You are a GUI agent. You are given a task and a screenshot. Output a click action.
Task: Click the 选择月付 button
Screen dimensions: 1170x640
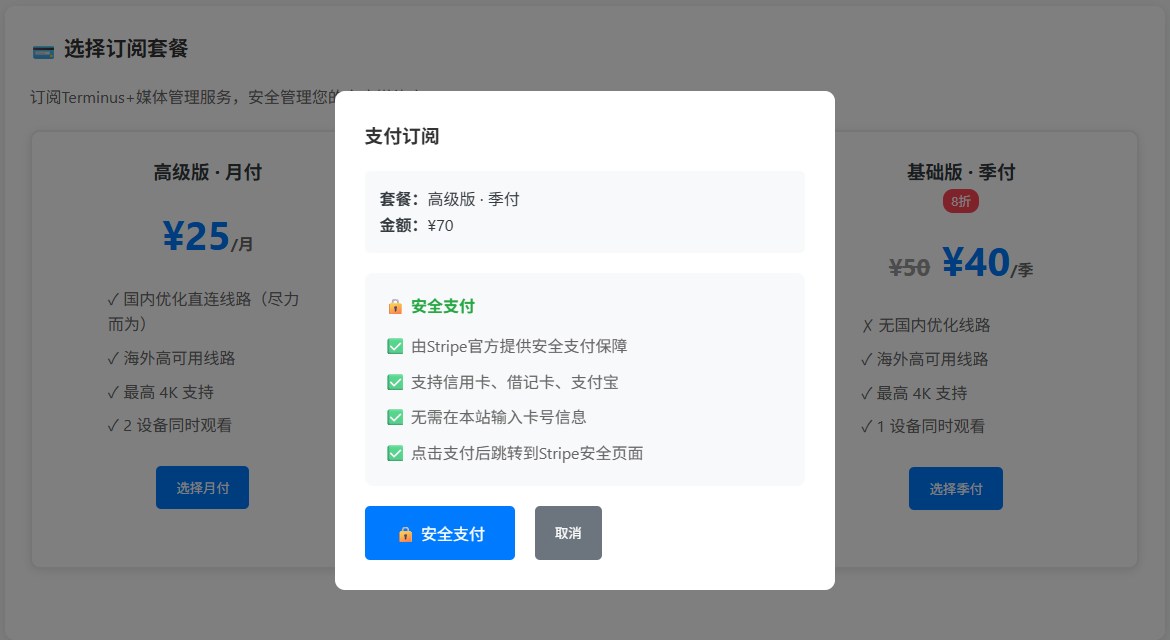pyautogui.click(x=202, y=487)
